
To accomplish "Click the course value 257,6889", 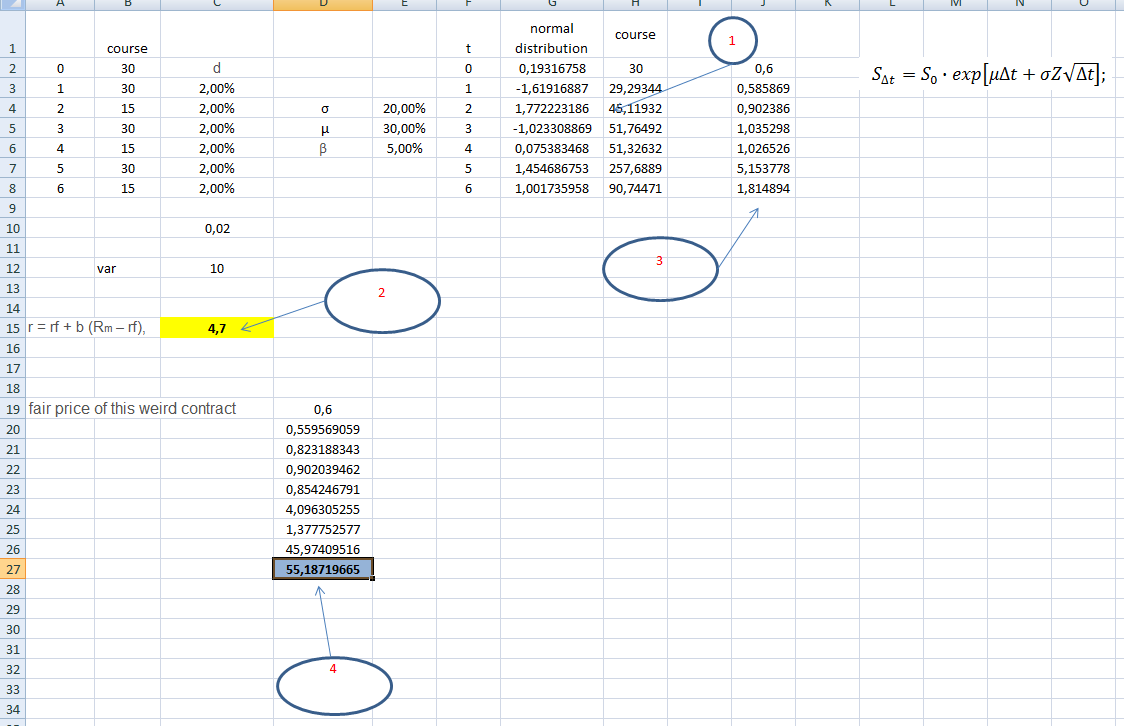I will click(635, 168).
